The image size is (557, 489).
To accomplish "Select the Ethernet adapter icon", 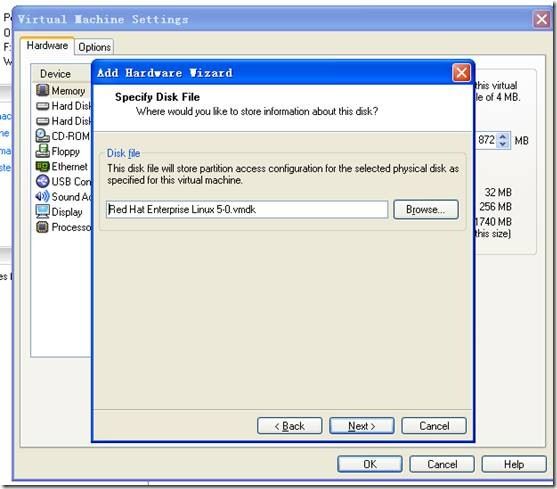I will pos(42,166).
